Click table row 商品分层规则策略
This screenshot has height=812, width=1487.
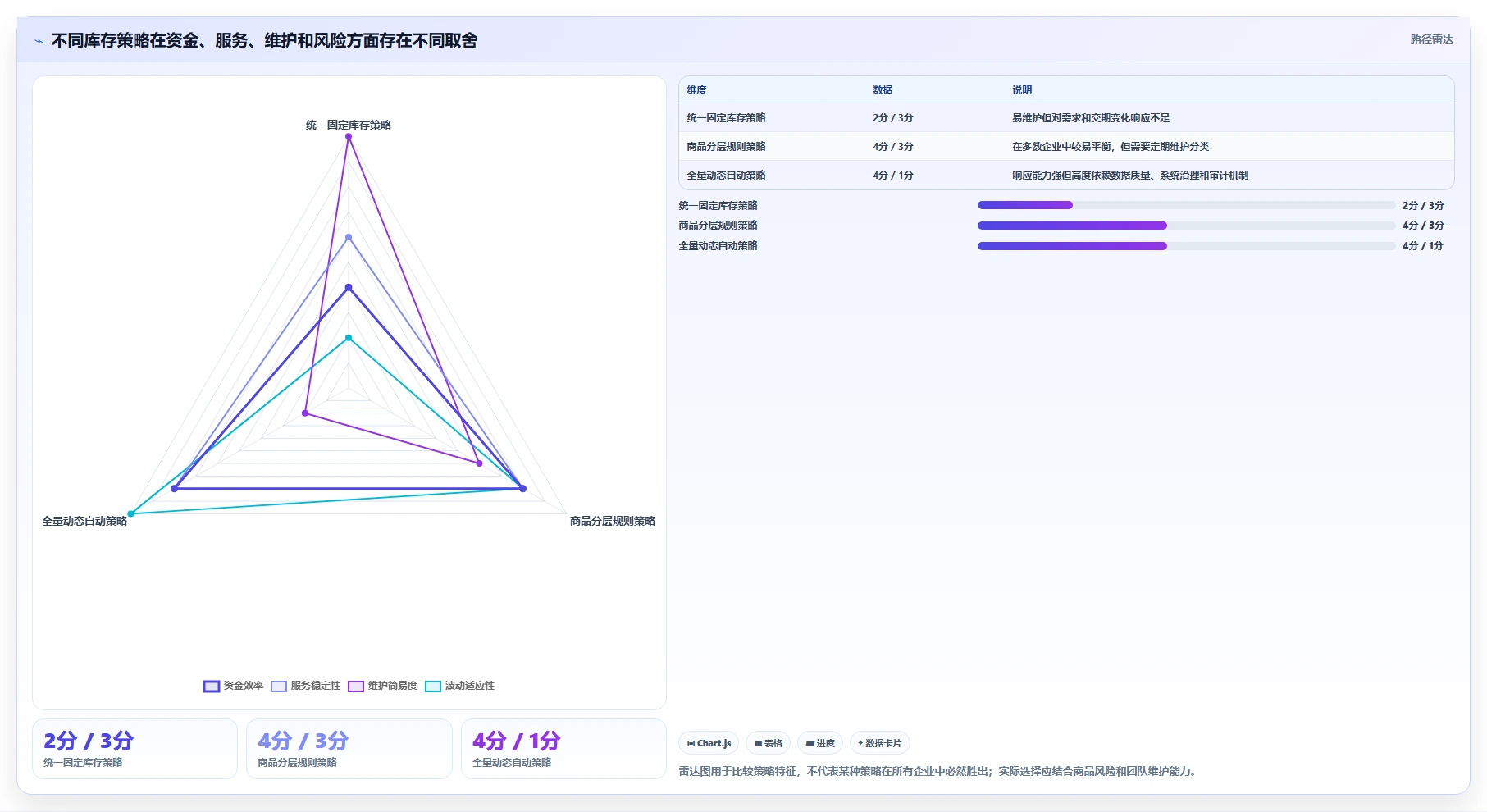(x=1066, y=147)
